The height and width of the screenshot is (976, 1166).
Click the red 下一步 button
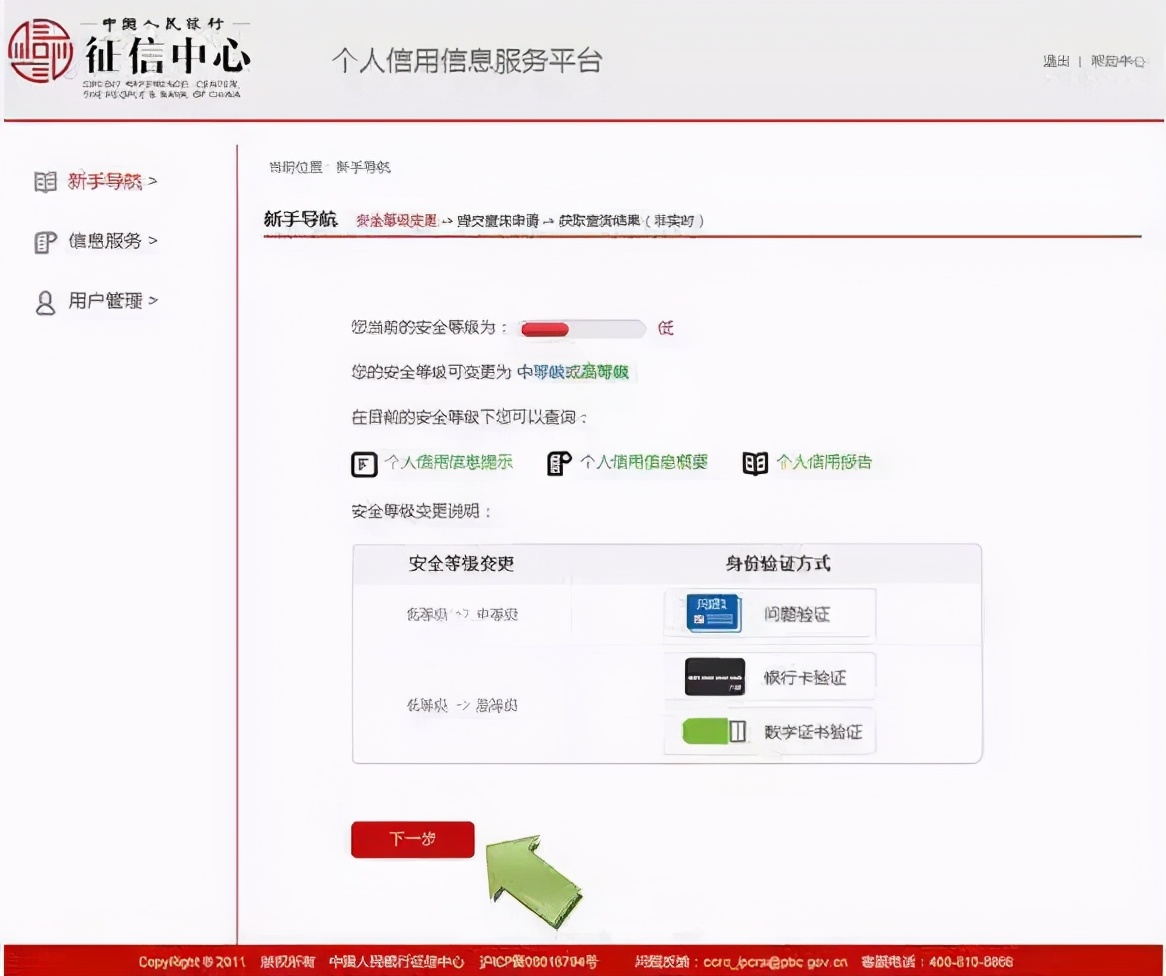412,840
